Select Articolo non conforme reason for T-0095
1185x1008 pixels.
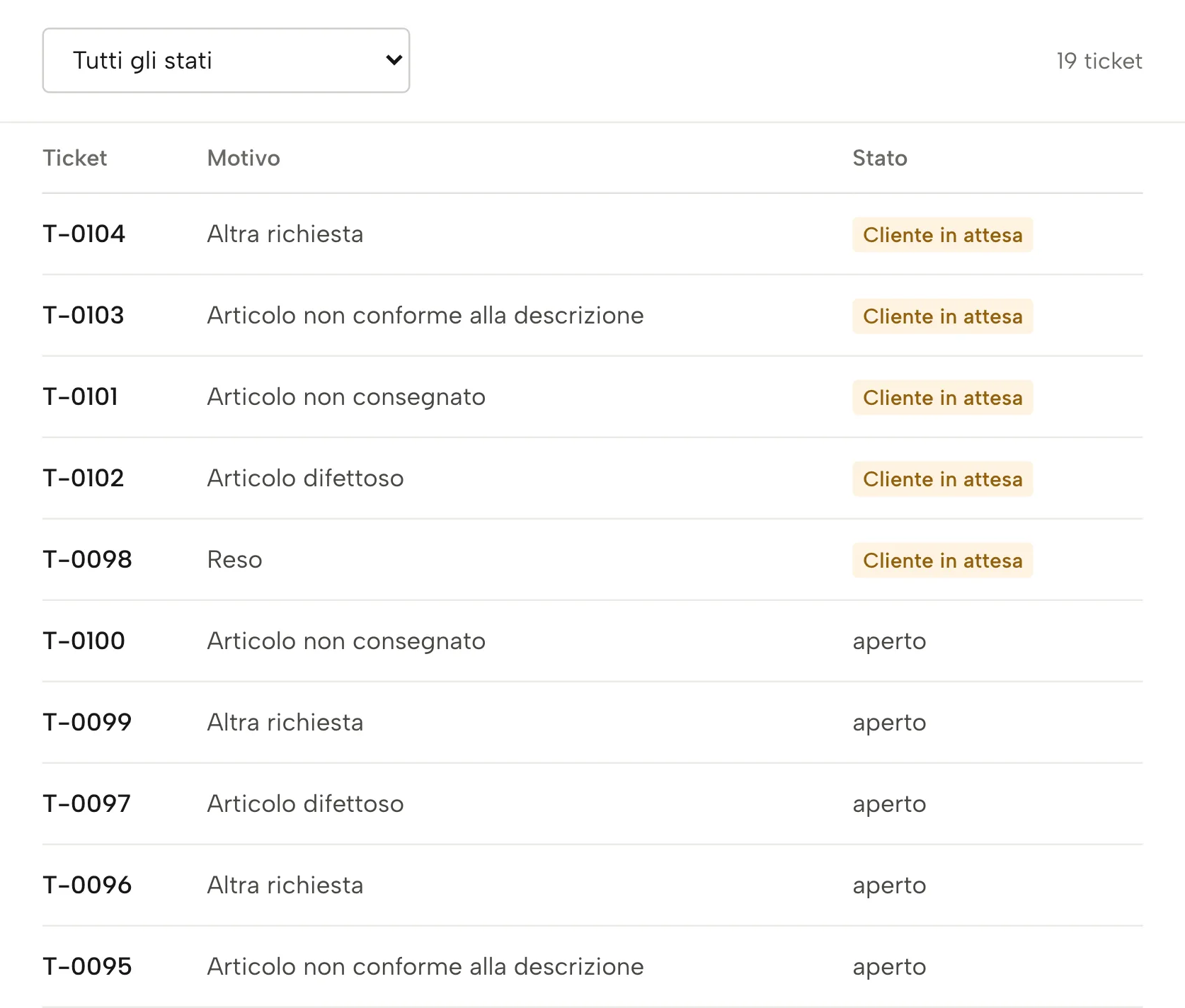425,966
